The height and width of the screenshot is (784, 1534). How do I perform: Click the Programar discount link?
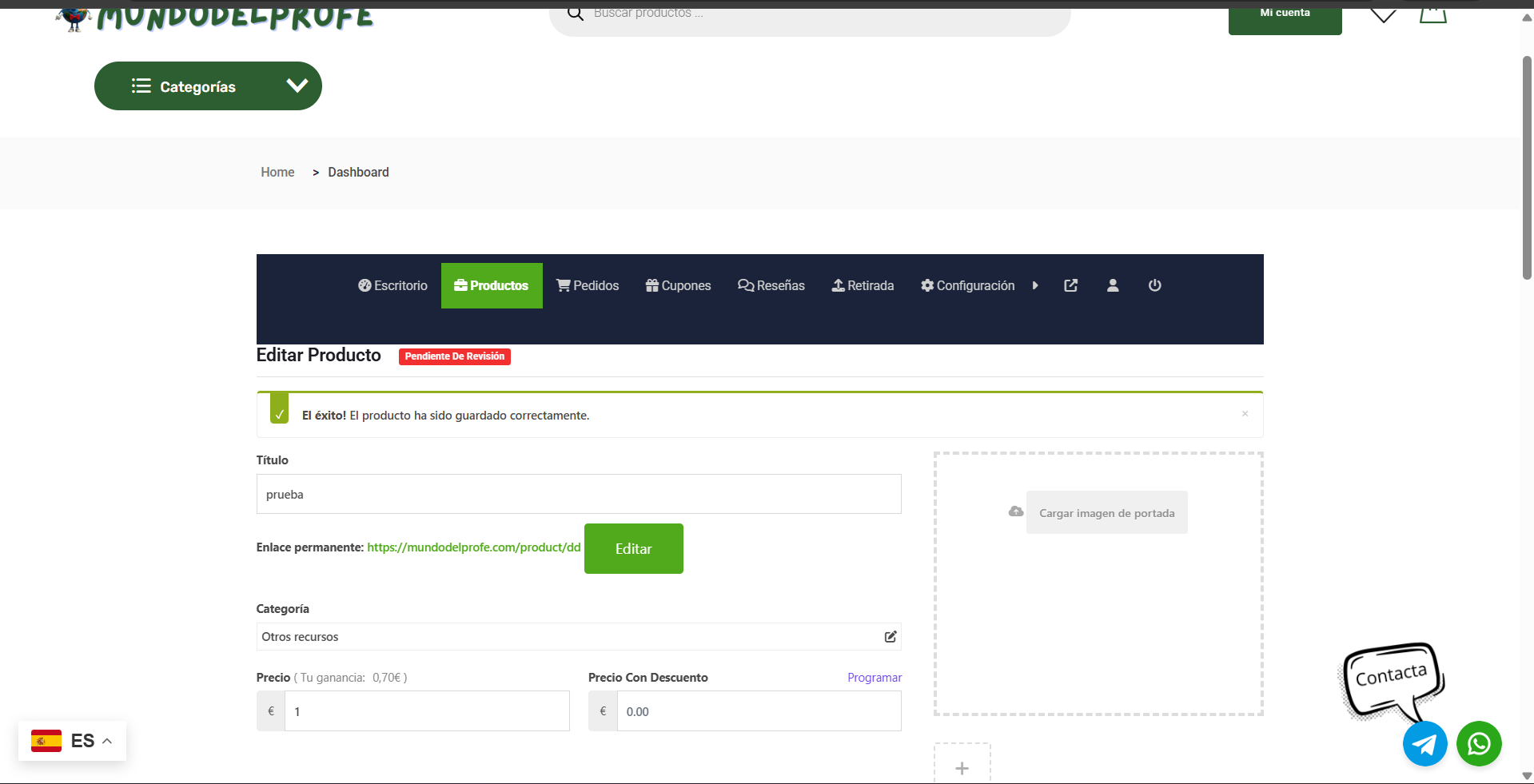[874, 678]
